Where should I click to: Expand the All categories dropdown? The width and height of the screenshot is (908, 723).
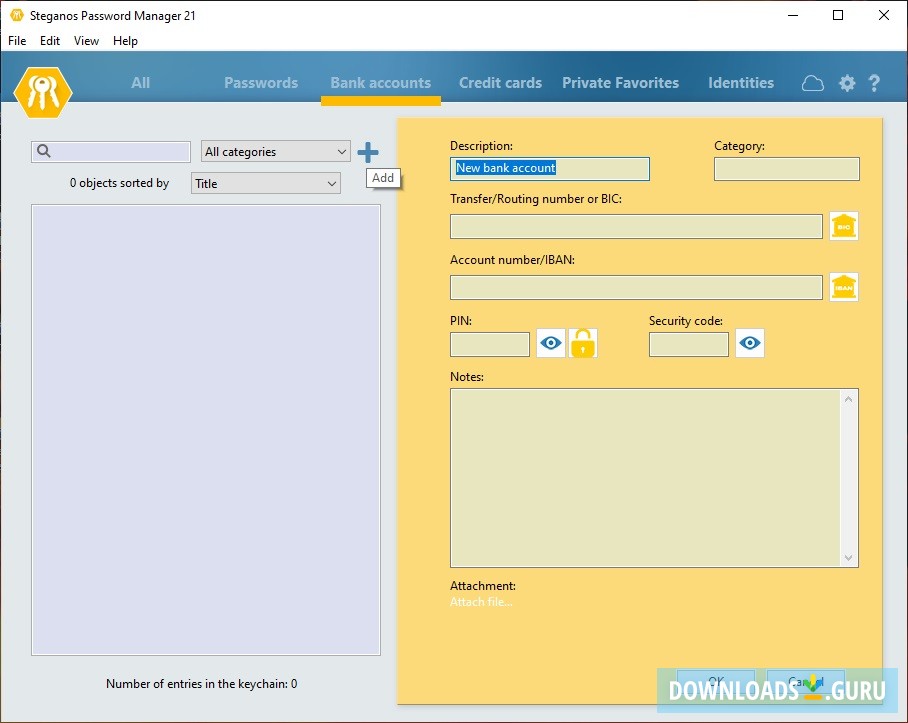click(275, 152)
